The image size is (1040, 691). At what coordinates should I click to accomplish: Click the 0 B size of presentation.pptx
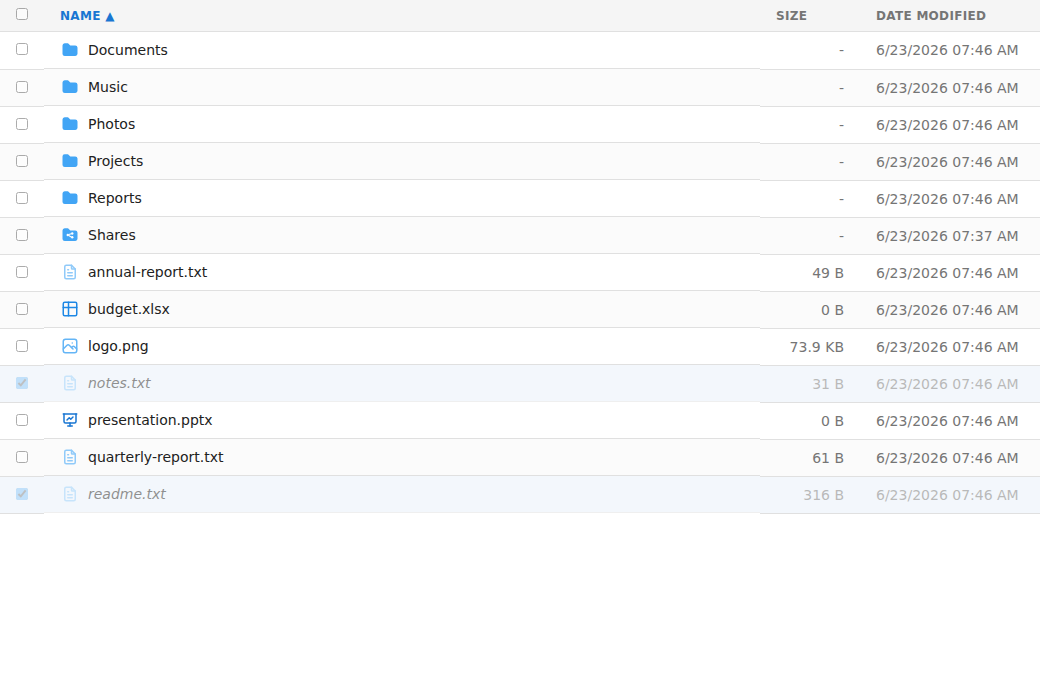tap(832, 421)
